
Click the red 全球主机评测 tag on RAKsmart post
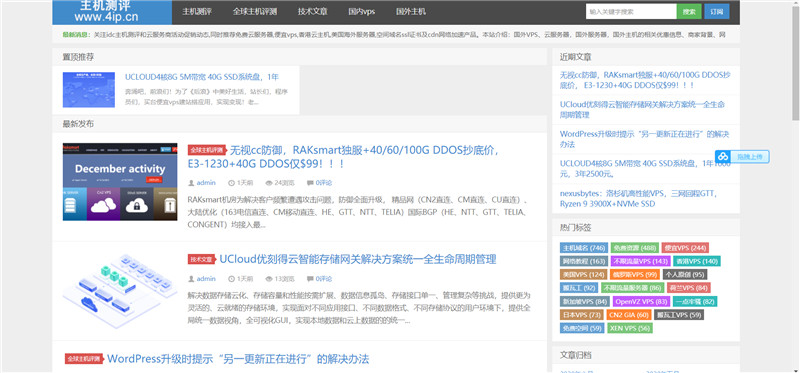click(x=207, y=150)
